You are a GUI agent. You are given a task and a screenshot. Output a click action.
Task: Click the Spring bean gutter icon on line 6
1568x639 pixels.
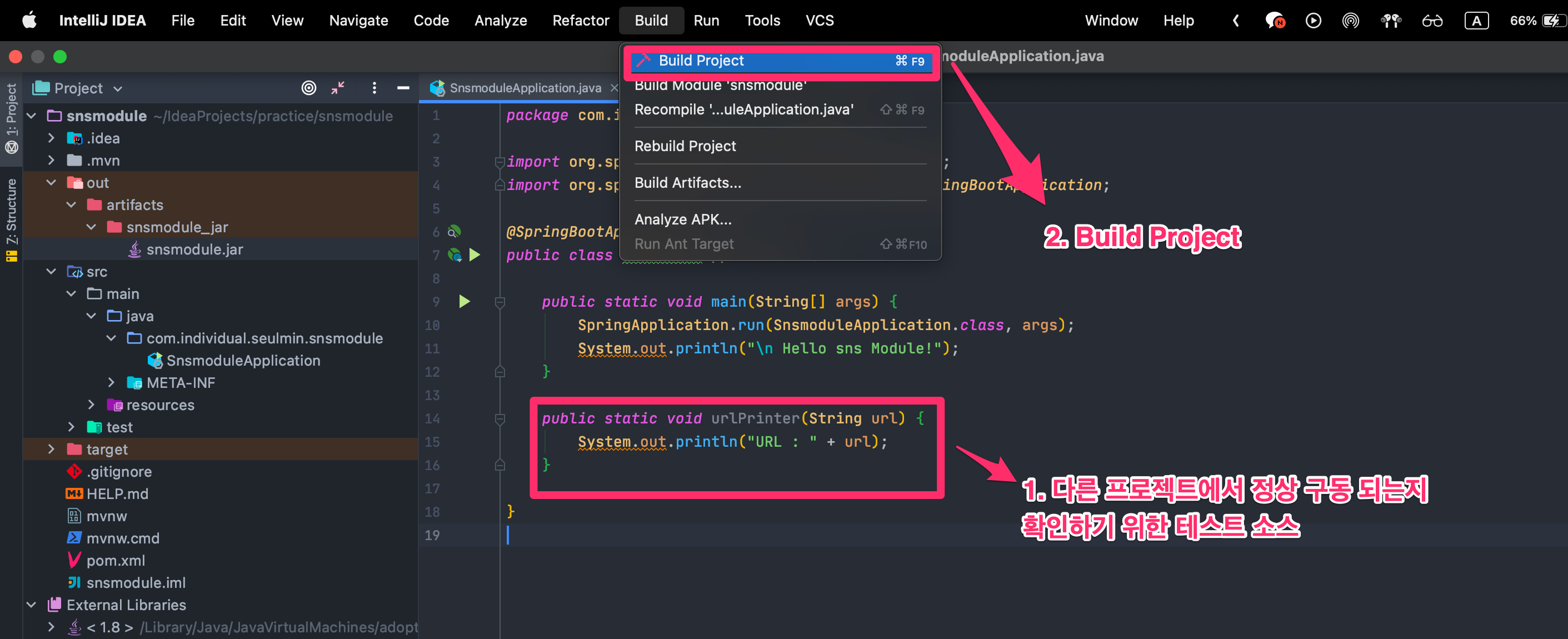point(454,231)
